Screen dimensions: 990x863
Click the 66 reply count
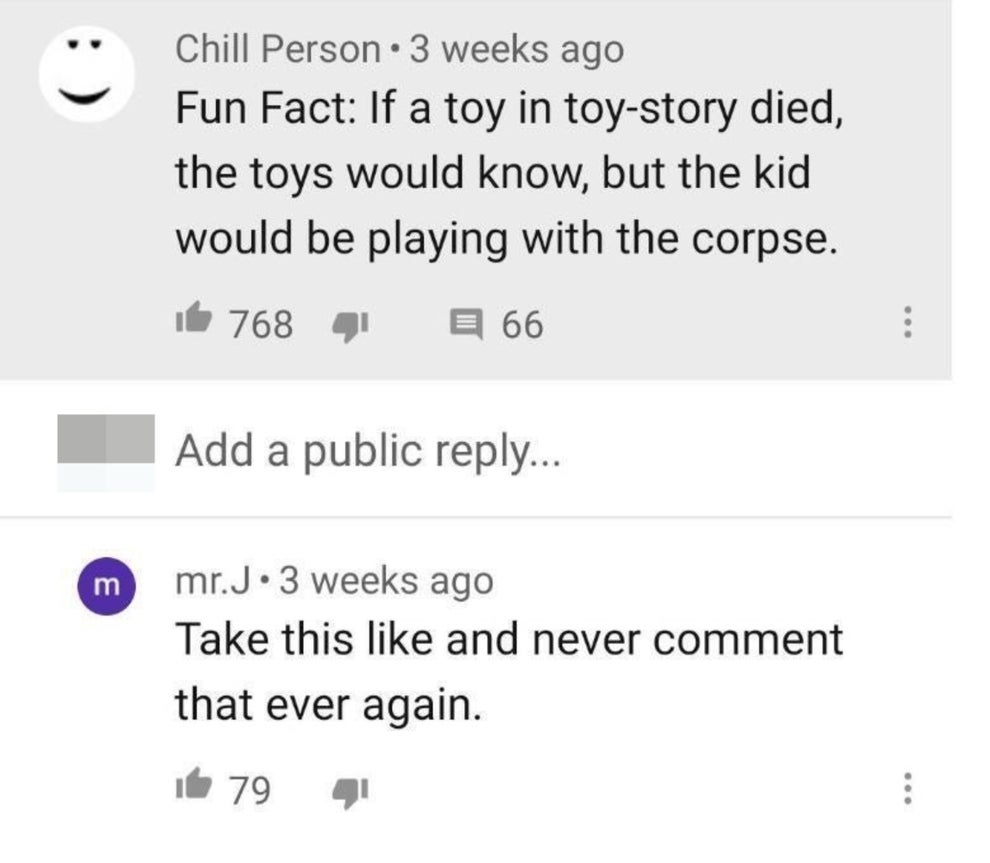point(522,324)
